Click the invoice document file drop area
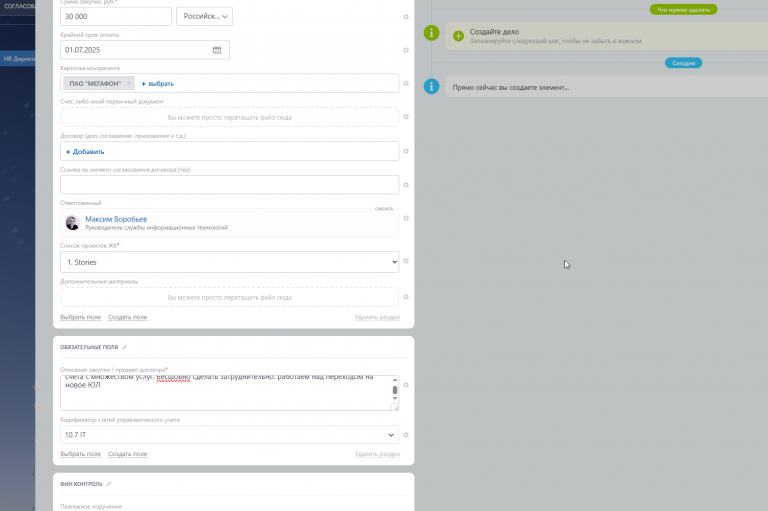The width and height of the screenshot is (768, 511). coord(229,118)
